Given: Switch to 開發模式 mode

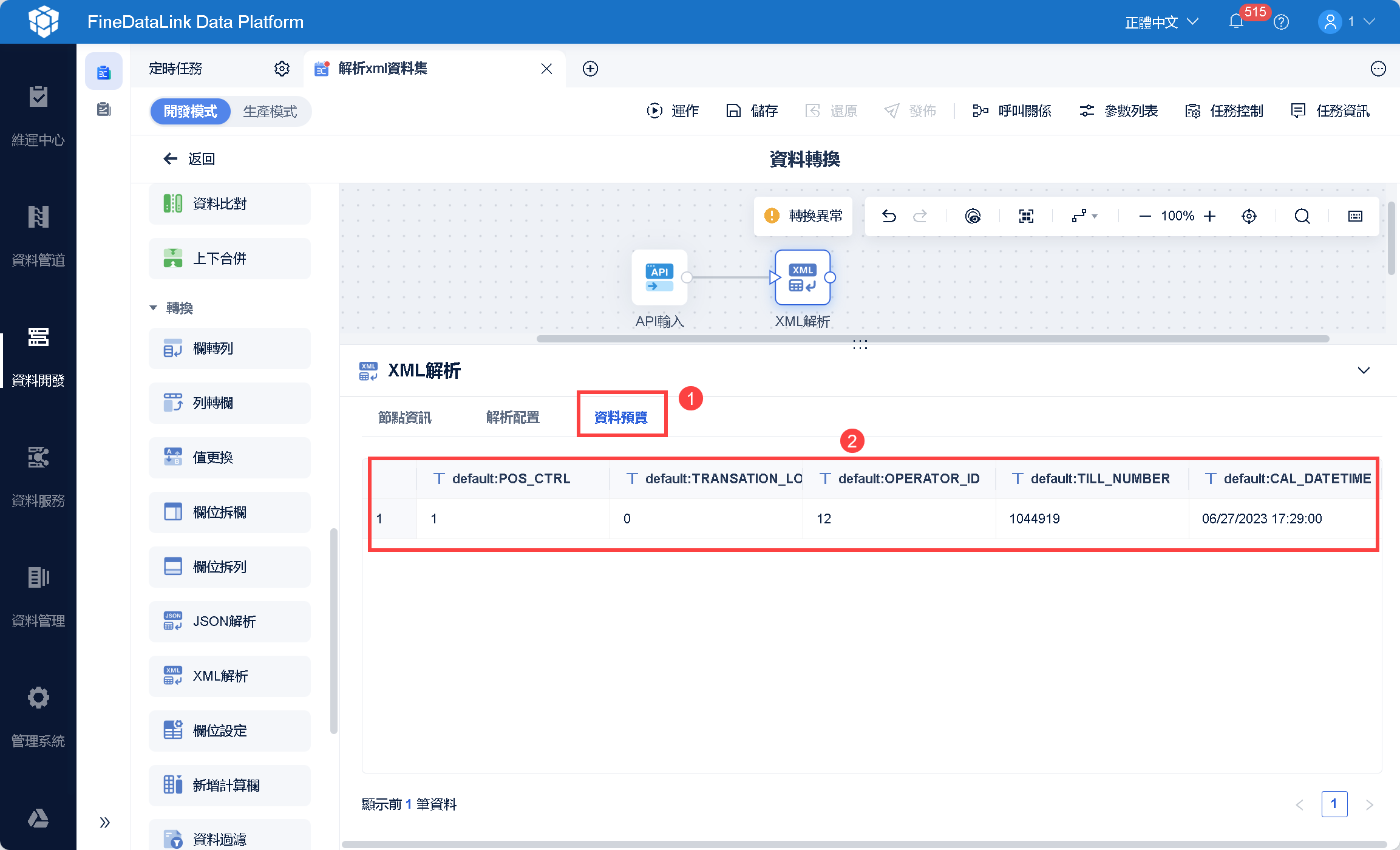Looking at the screenshot, I should 190,112.
